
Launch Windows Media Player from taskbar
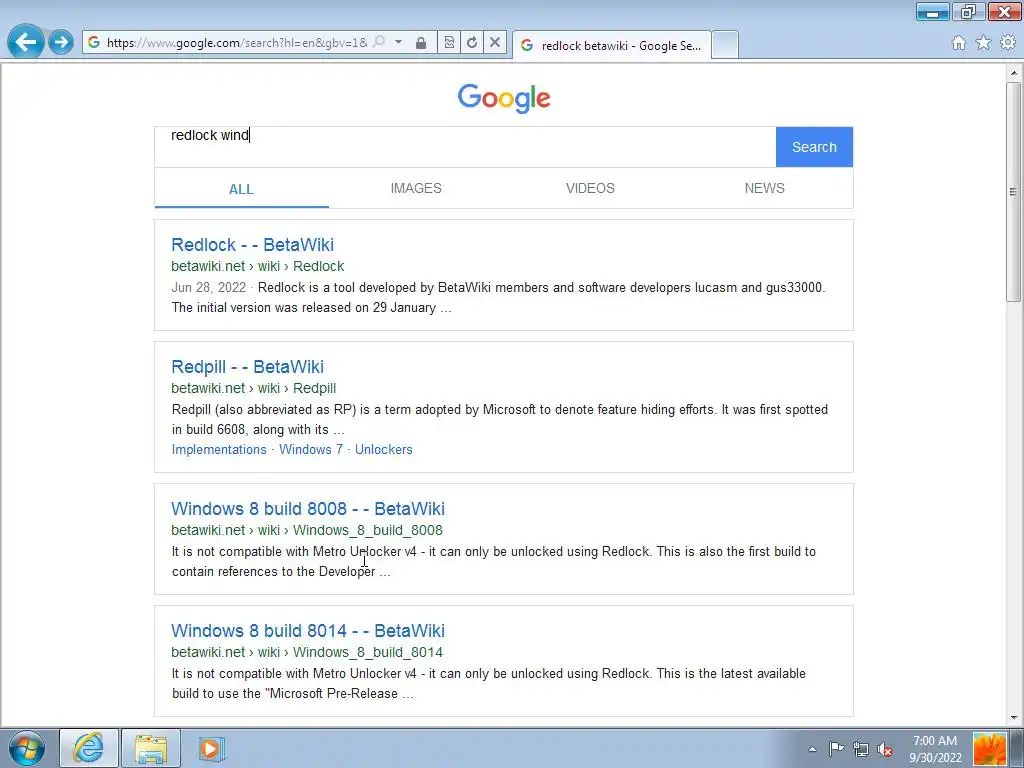pyautogui.click(x=210, y=748)
